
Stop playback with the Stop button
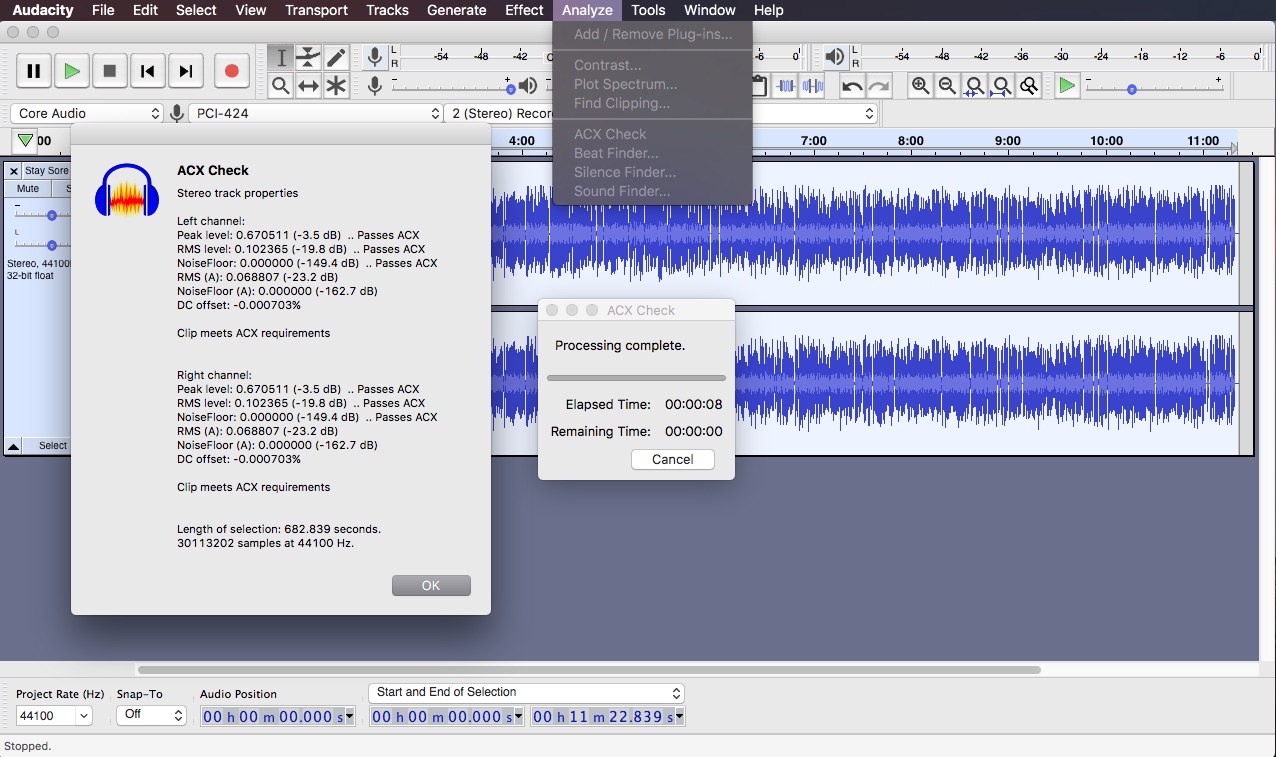click(110, 71)
